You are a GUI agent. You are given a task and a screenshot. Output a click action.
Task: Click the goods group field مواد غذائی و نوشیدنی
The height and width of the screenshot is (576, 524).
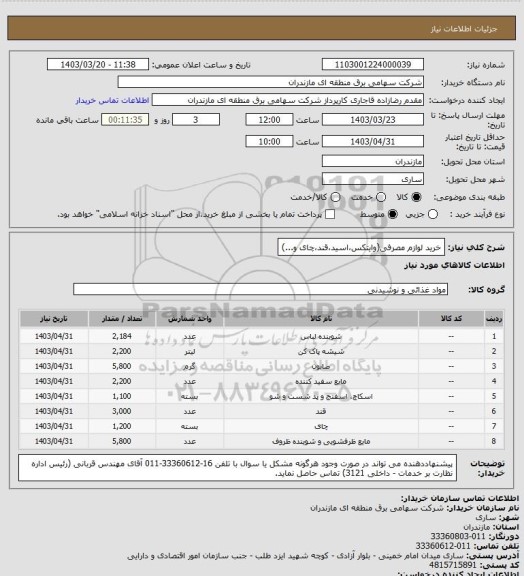[x=260, y=289]
